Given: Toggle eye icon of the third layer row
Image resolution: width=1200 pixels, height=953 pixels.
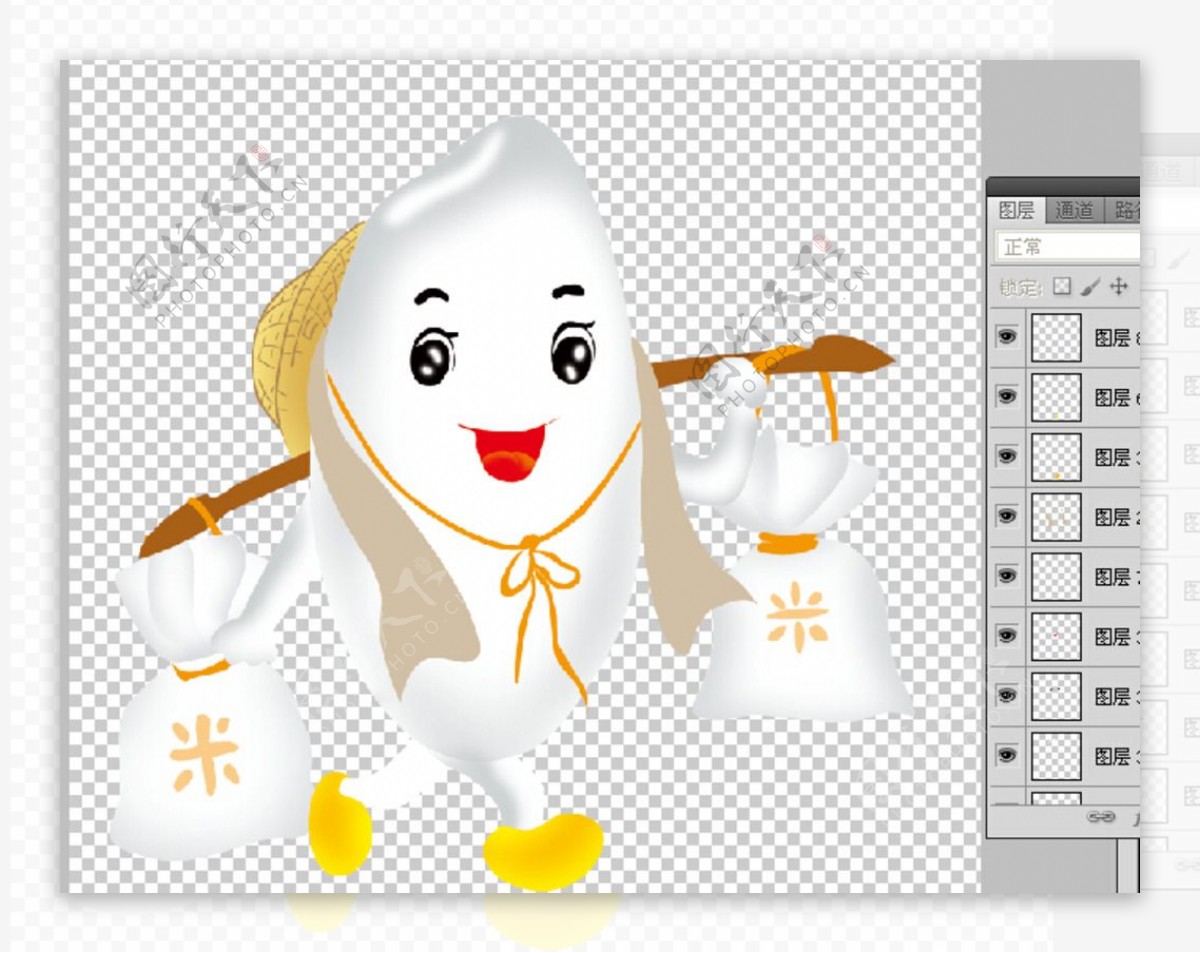Looking at the screenshot, I should [x=1007, y=457].
